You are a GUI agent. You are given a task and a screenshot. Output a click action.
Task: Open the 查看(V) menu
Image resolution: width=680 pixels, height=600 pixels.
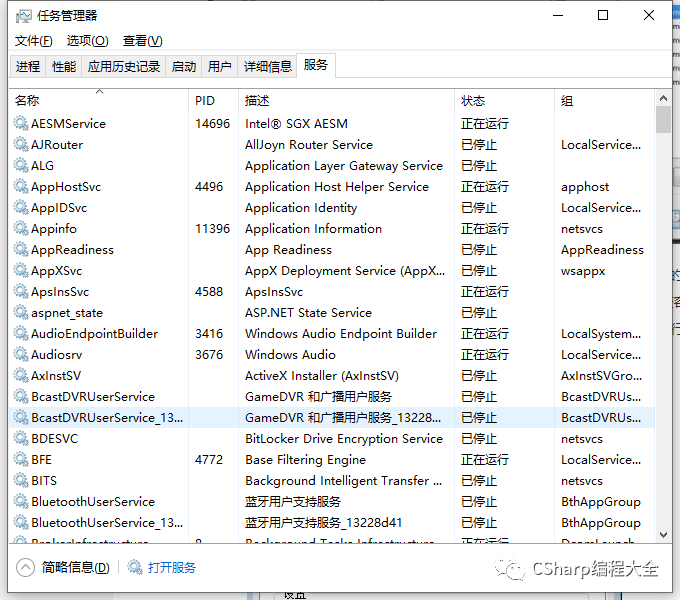point(142,41)
